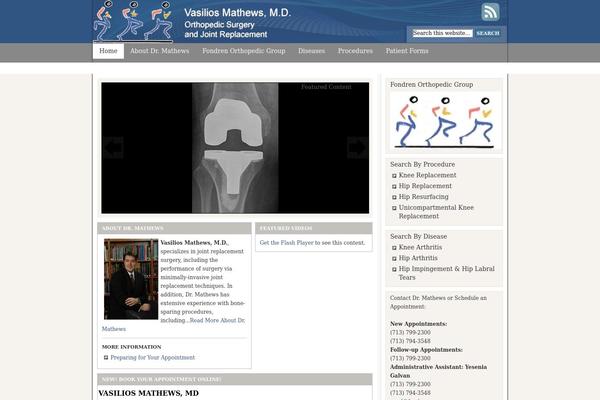
Task: Expand the Diseases menu
Action: (x=311, y=51)
